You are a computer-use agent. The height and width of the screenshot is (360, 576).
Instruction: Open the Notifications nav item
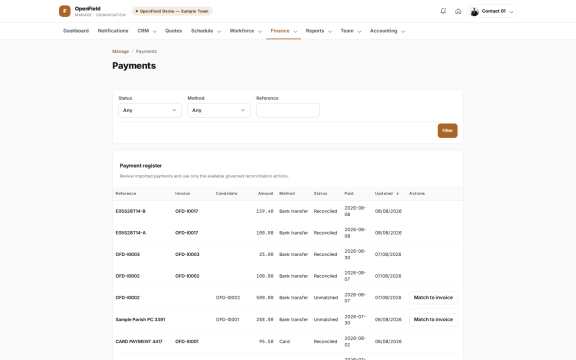point(113,31)
